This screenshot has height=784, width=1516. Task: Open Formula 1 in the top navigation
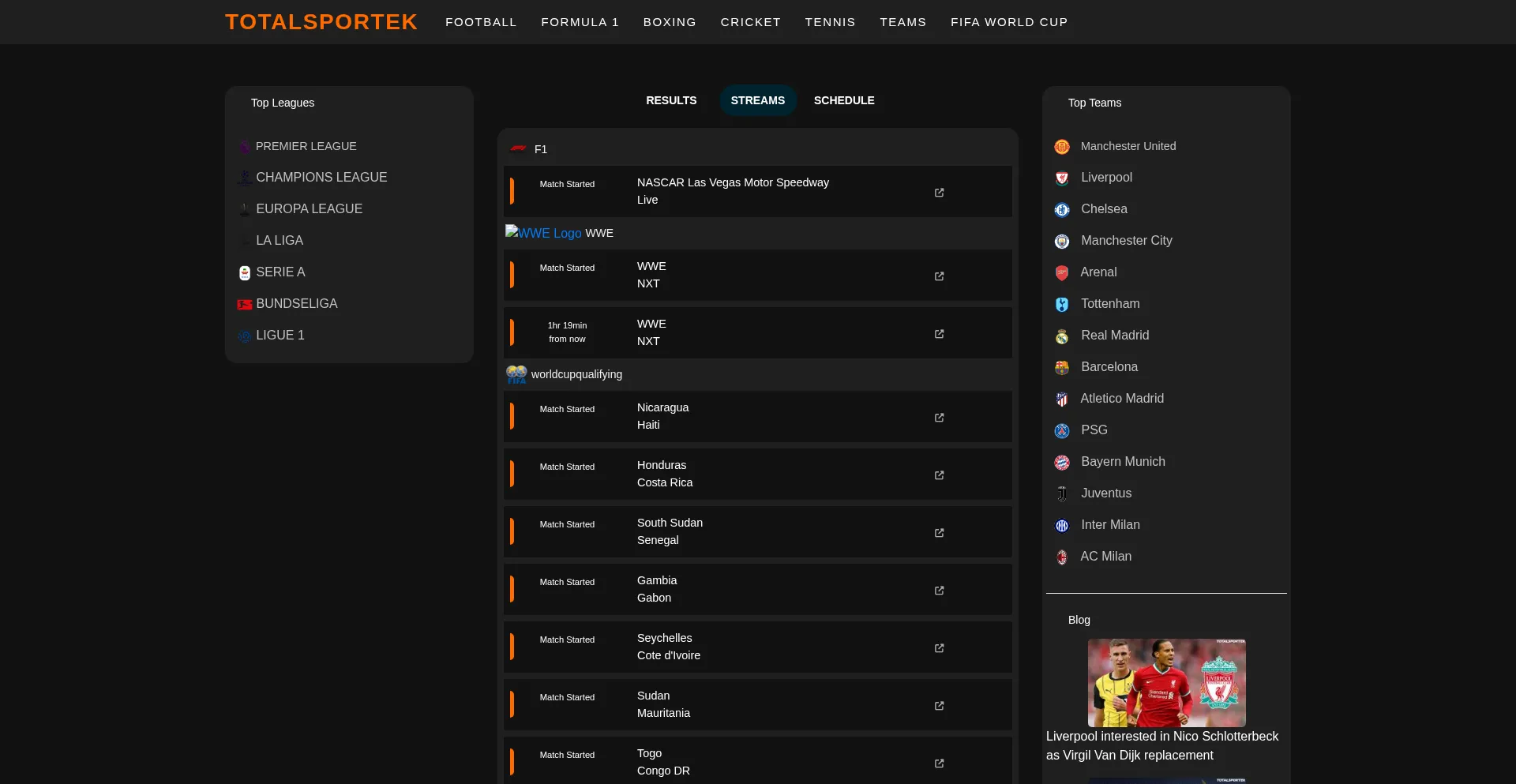pos(580,22)
